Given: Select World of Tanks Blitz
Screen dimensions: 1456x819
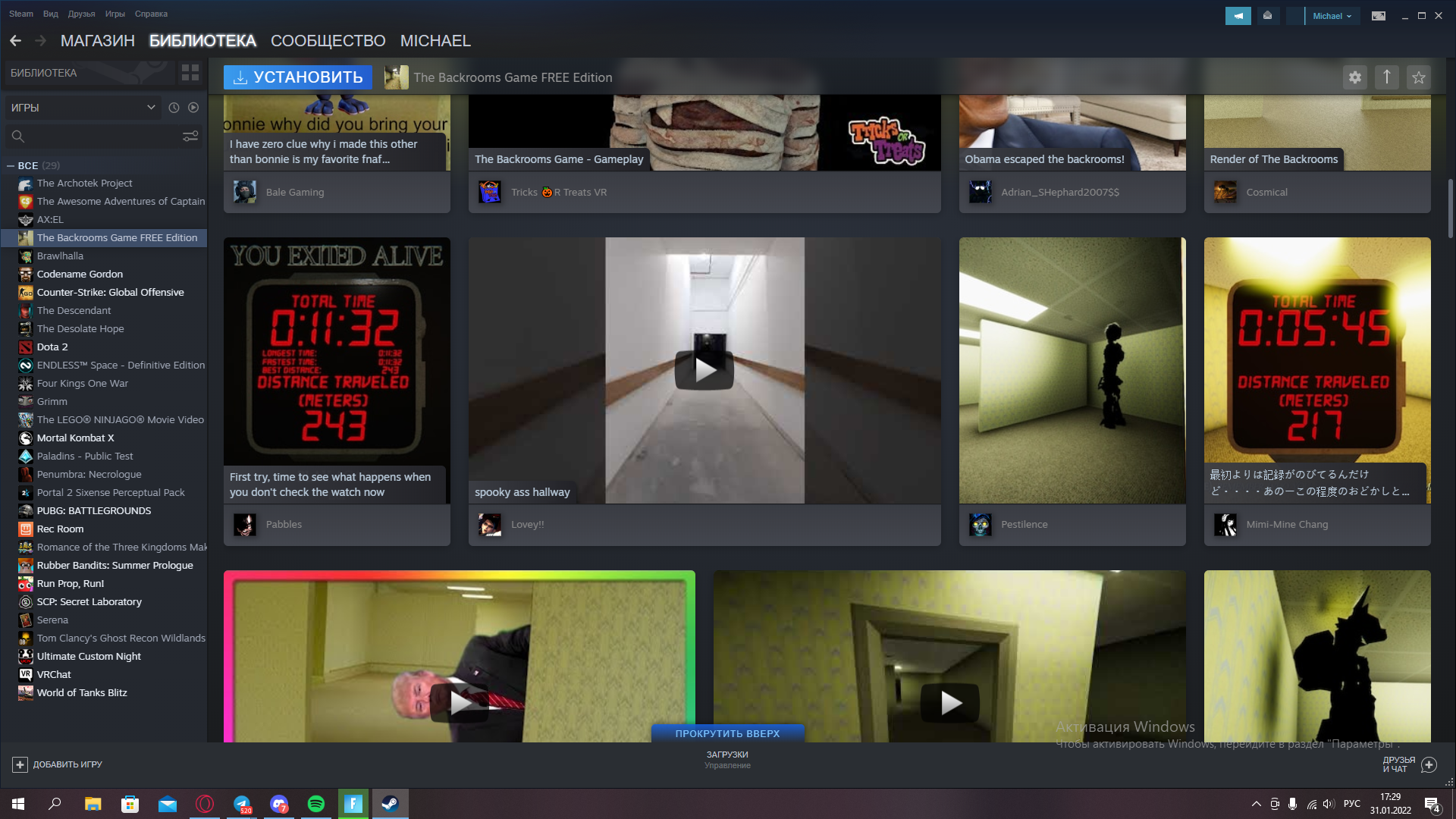Looking at the screenshot, I should [x=82, y=693].
